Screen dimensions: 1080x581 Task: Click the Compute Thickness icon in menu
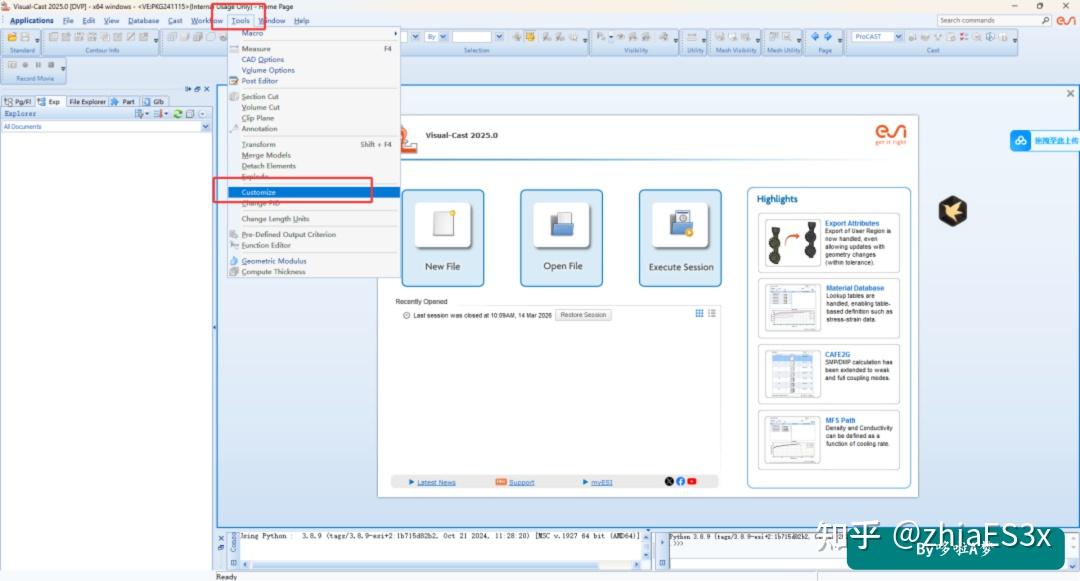point(234,272)
